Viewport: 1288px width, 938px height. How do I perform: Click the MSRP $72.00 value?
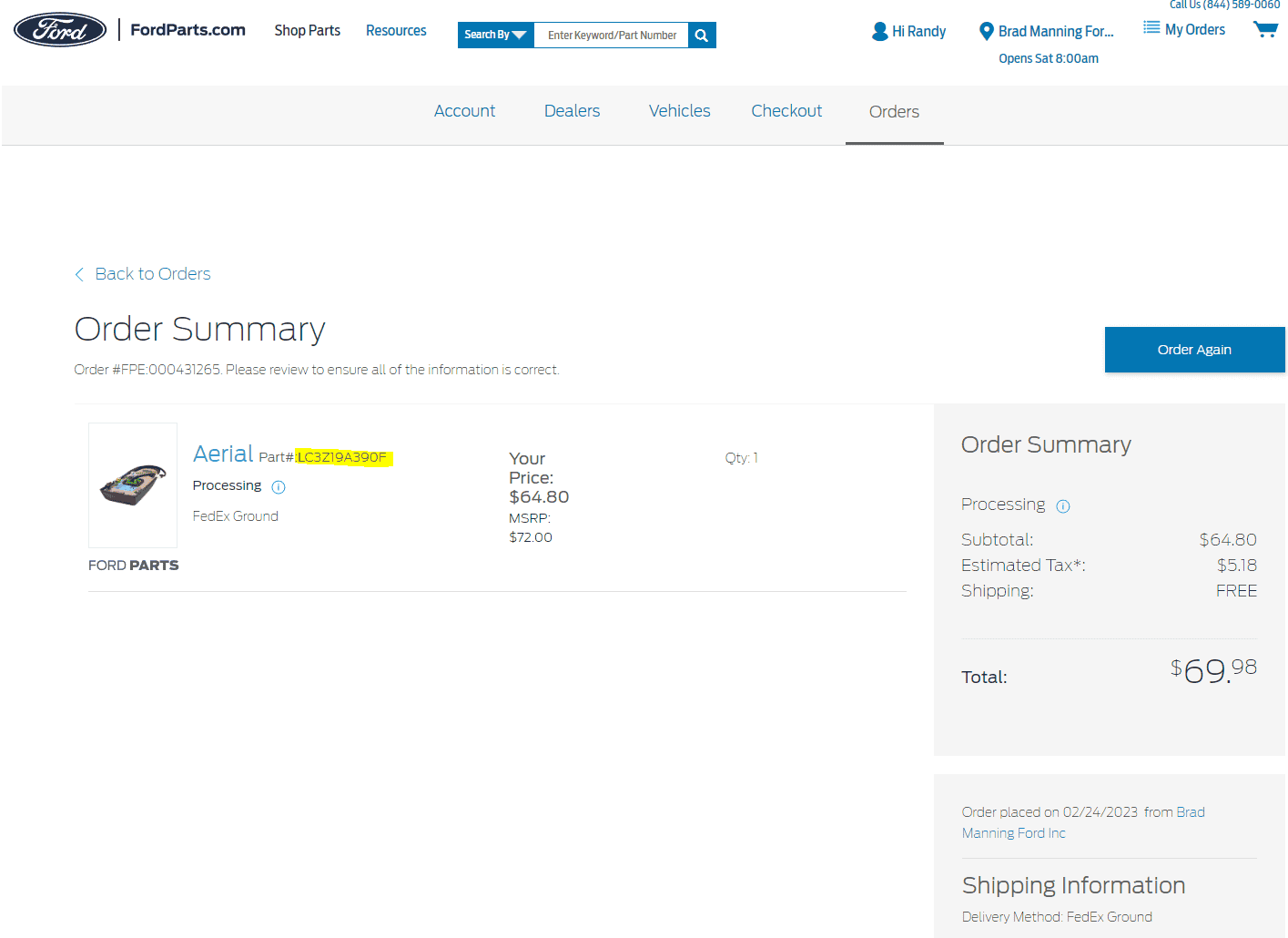pyautogui.click(x=531, y=537)
